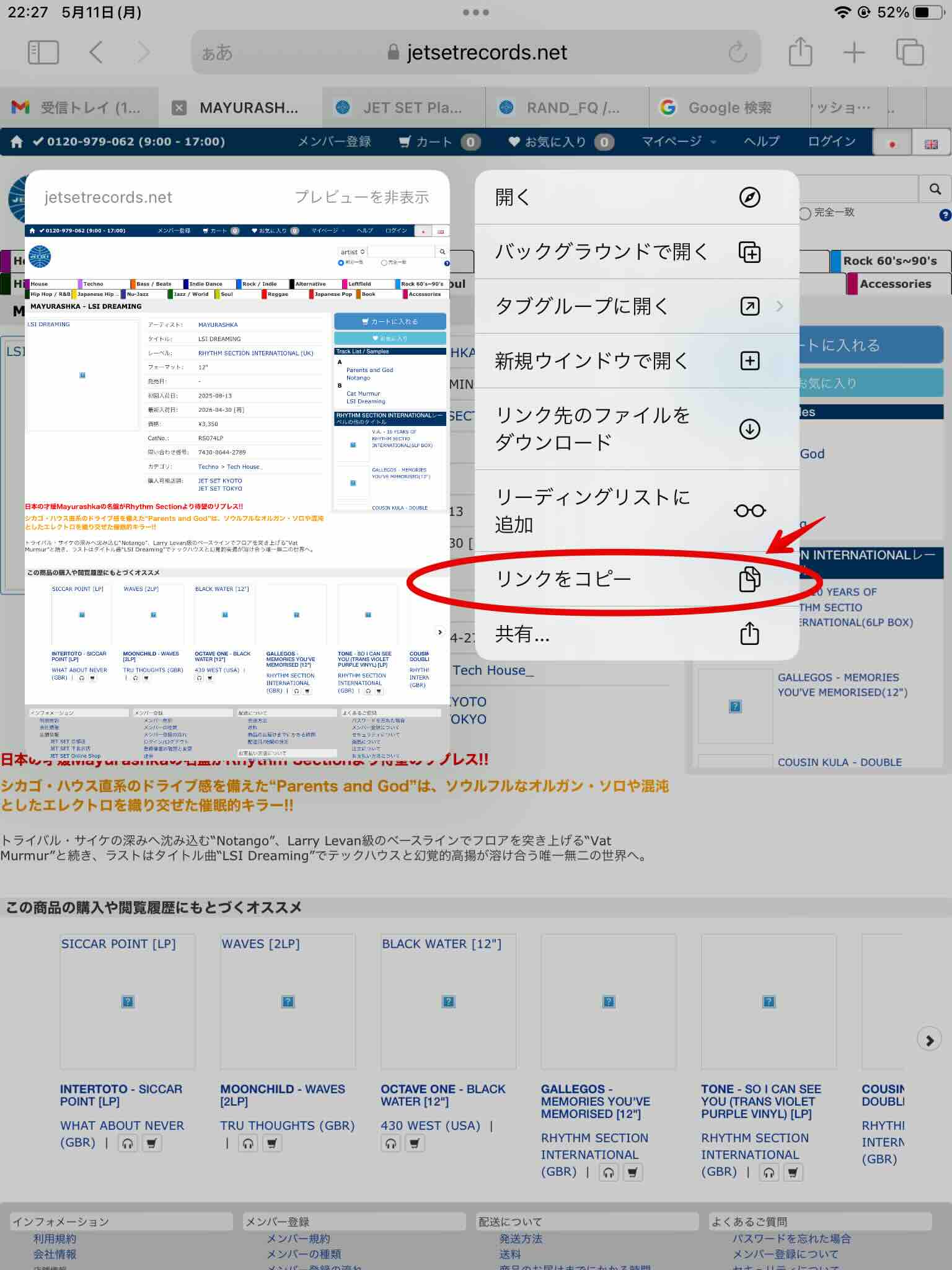Reload the page with the refresh icon
952x1270 pixels.
(738, 53)
